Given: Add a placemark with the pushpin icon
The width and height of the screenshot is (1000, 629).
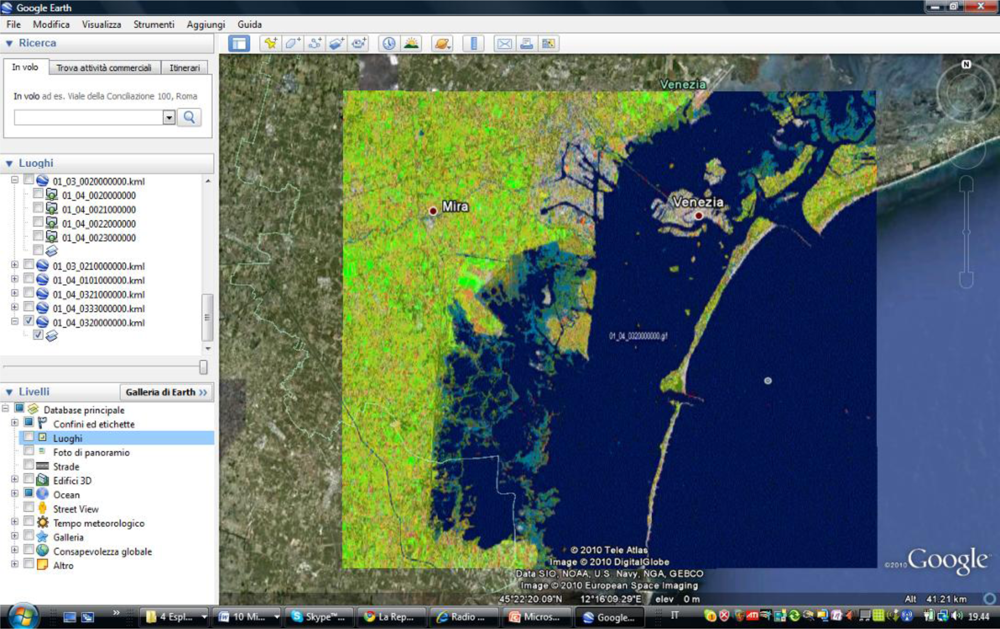Looking at the screenshot, I should (269, 43).
